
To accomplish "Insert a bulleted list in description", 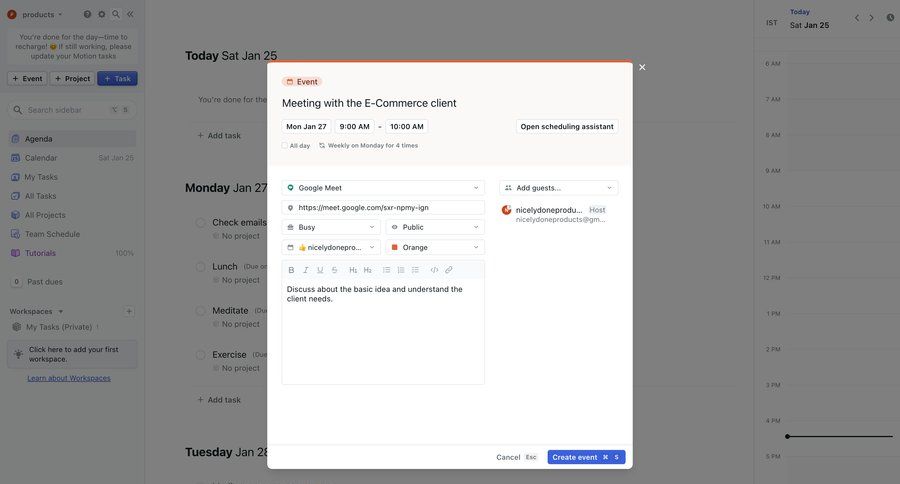I will click(x=387, y=270).
